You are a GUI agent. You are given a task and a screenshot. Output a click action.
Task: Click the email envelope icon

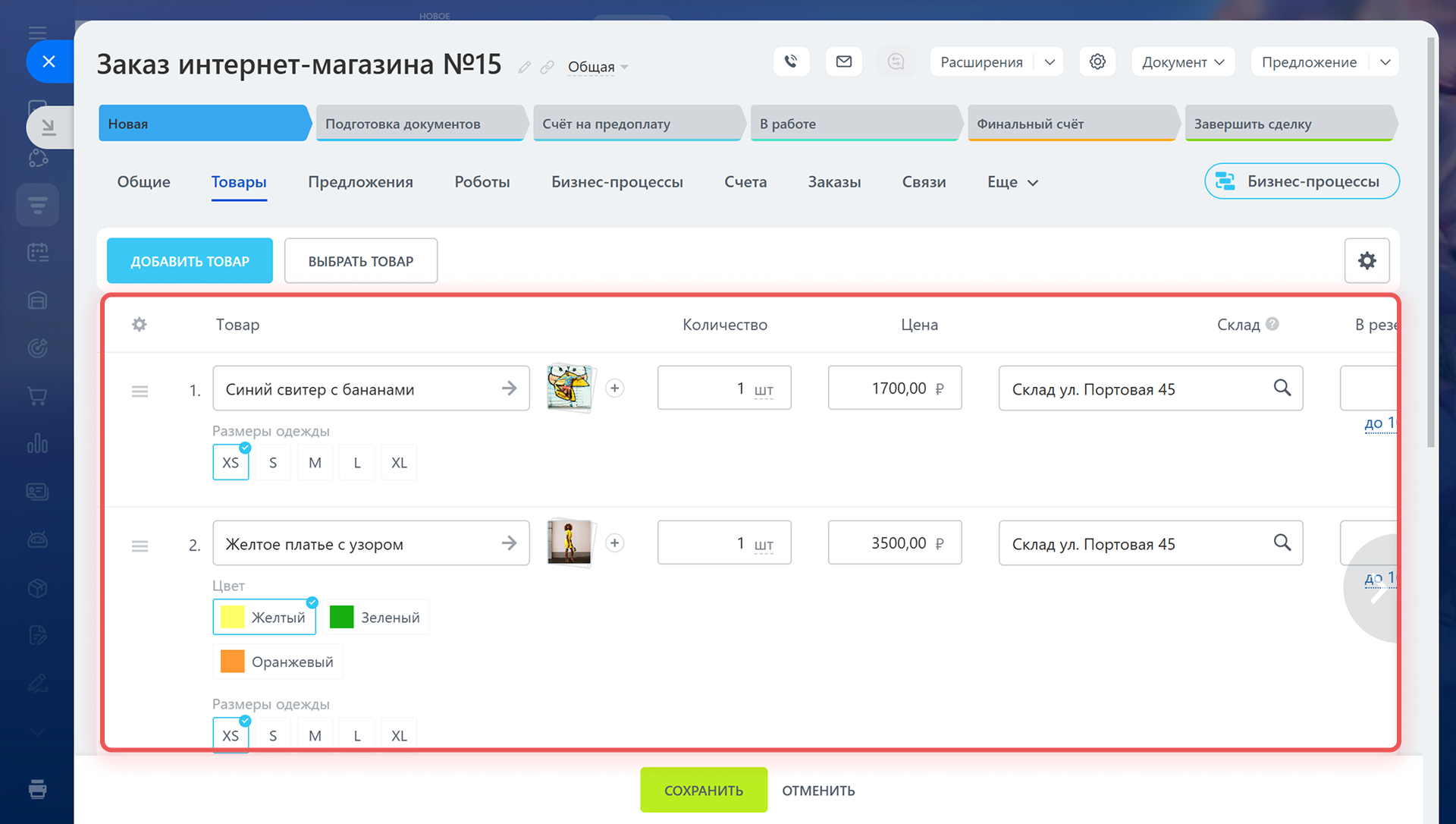(x=843, y=61)
